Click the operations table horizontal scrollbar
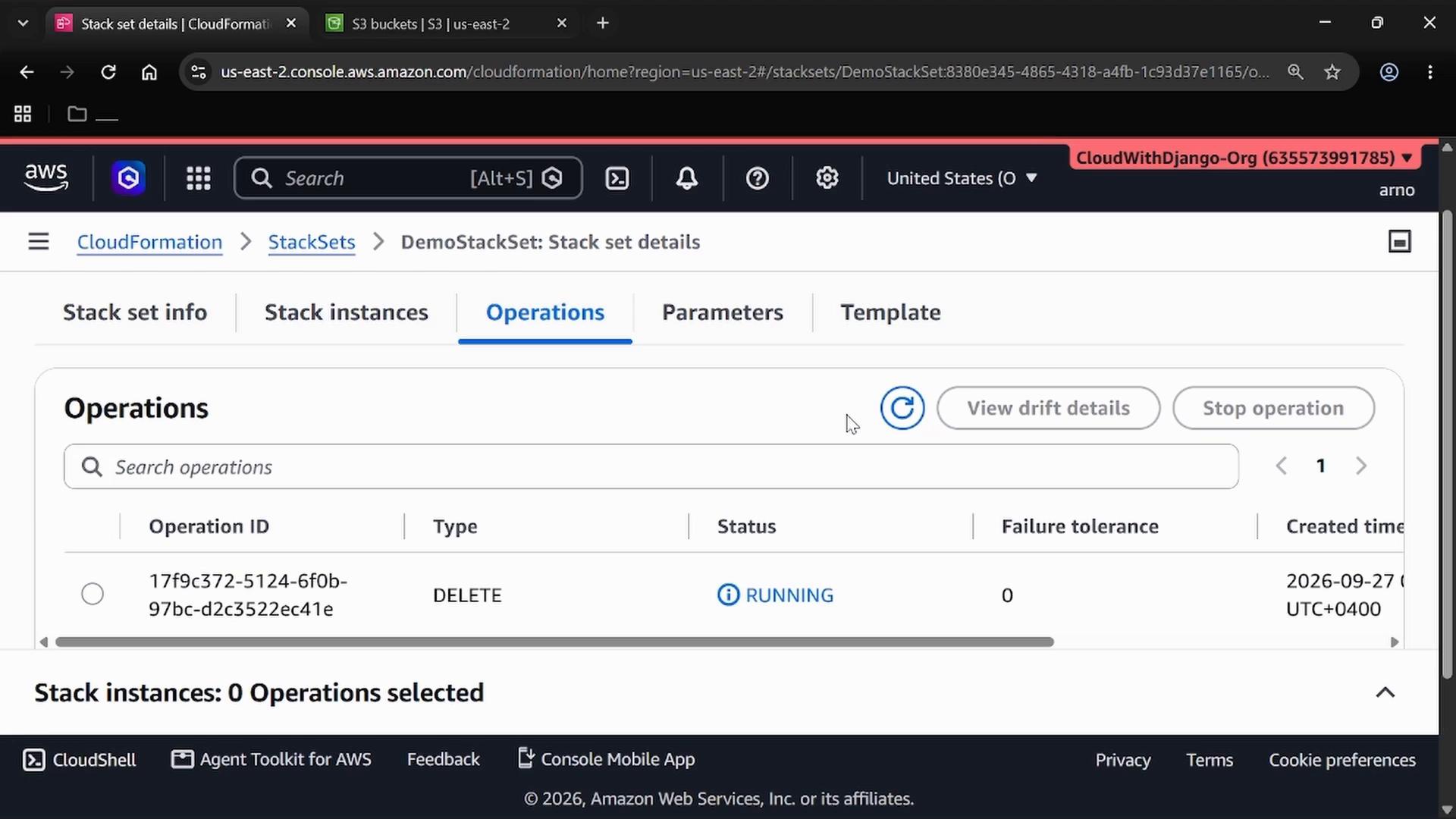Image resolution: width=1456 pixels, height=819 pixels. click(x=554, y=642)
